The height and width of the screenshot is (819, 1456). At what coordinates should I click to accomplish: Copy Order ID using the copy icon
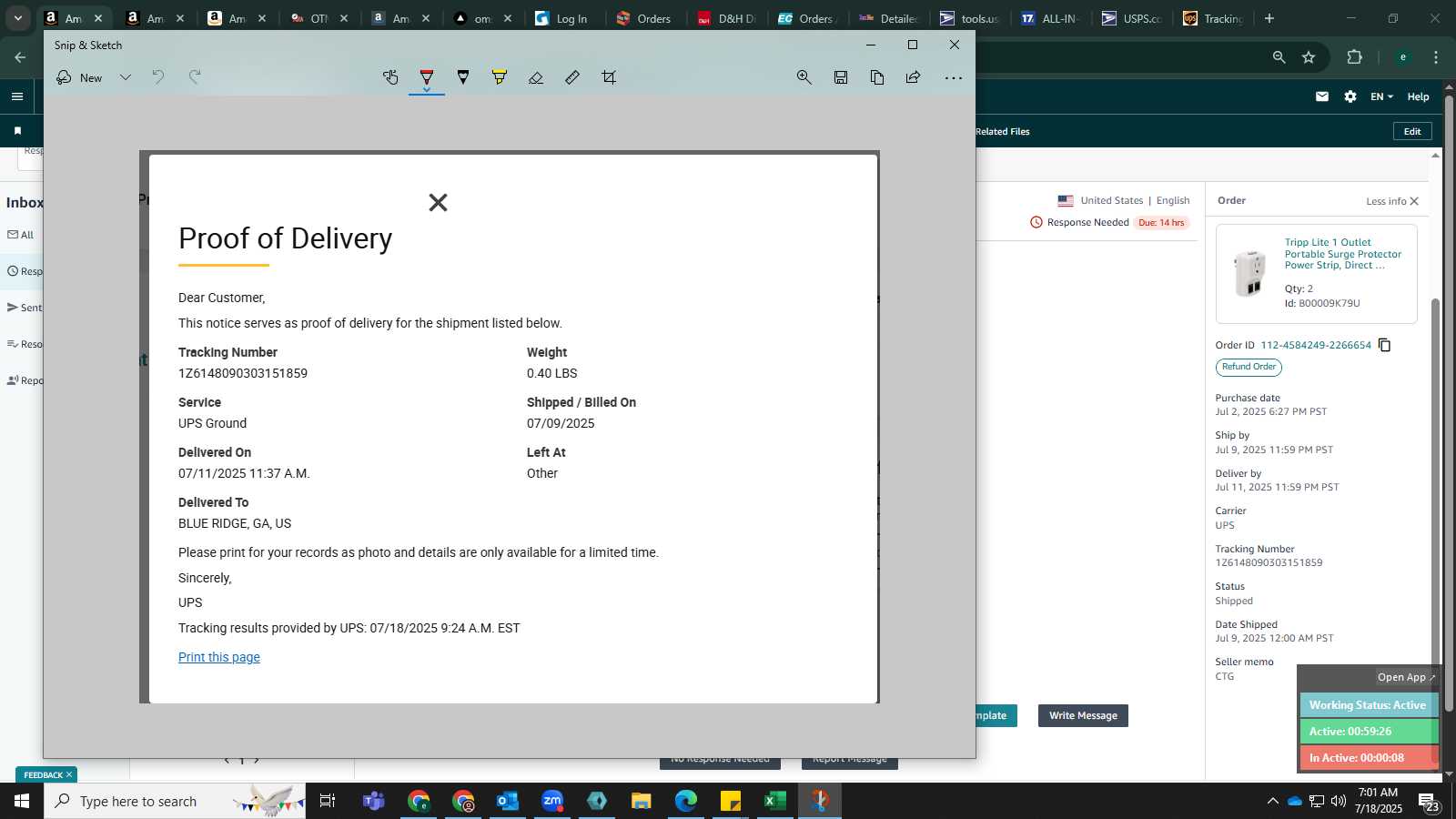(1385, 345)
